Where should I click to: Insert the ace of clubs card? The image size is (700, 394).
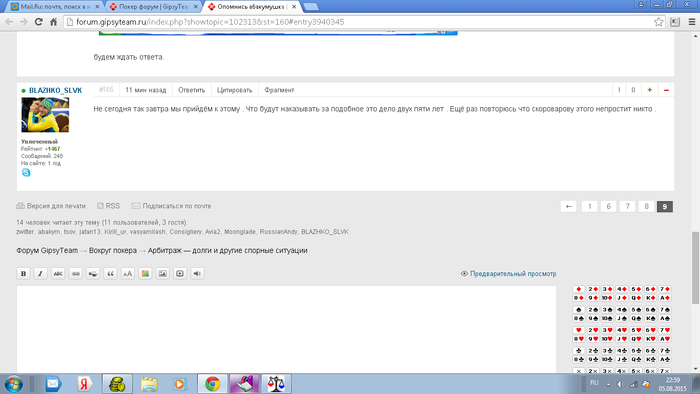pyautogui.click(x=665, y=359)
